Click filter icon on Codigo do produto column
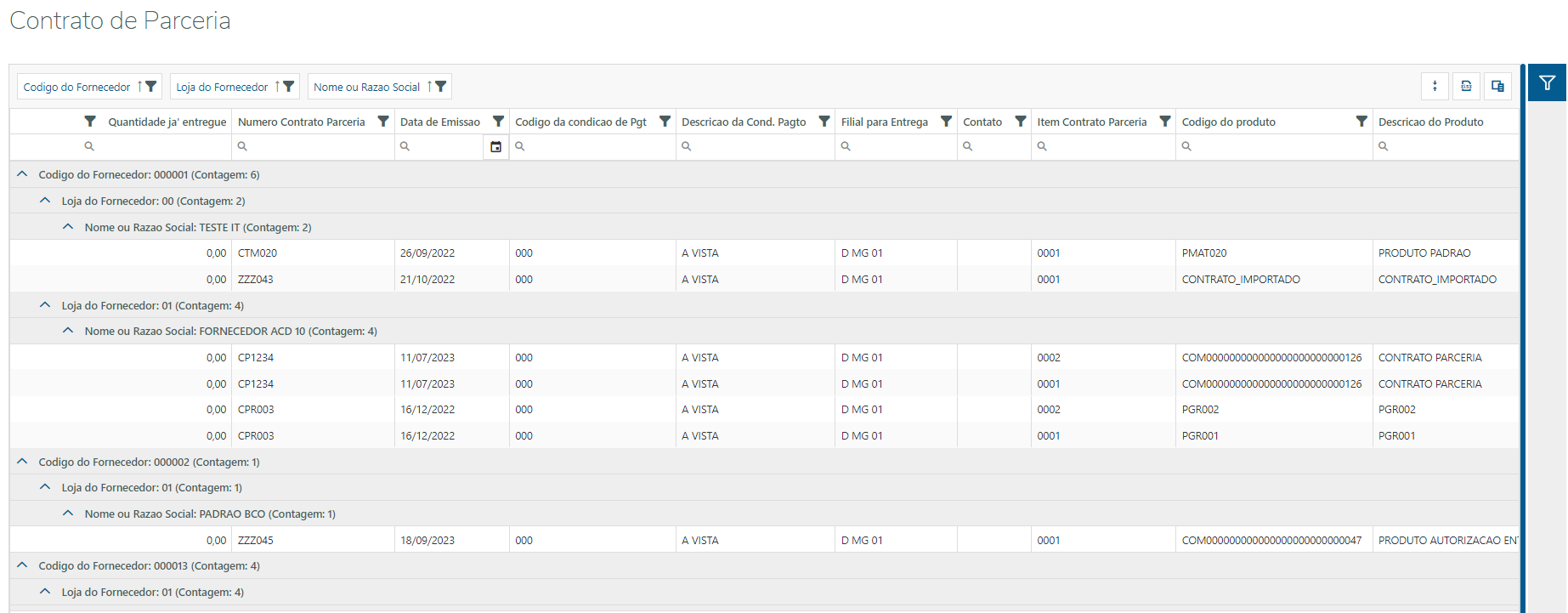This screenshot has width=1568, height=613. pyautogui.click(x=1361, y=122)
